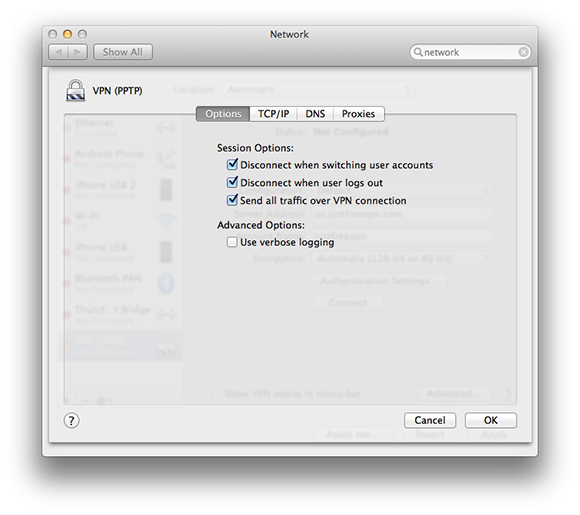580x515 pixels.
Task: Switch to the TCP/IP tab
Action: click(273, 114)
